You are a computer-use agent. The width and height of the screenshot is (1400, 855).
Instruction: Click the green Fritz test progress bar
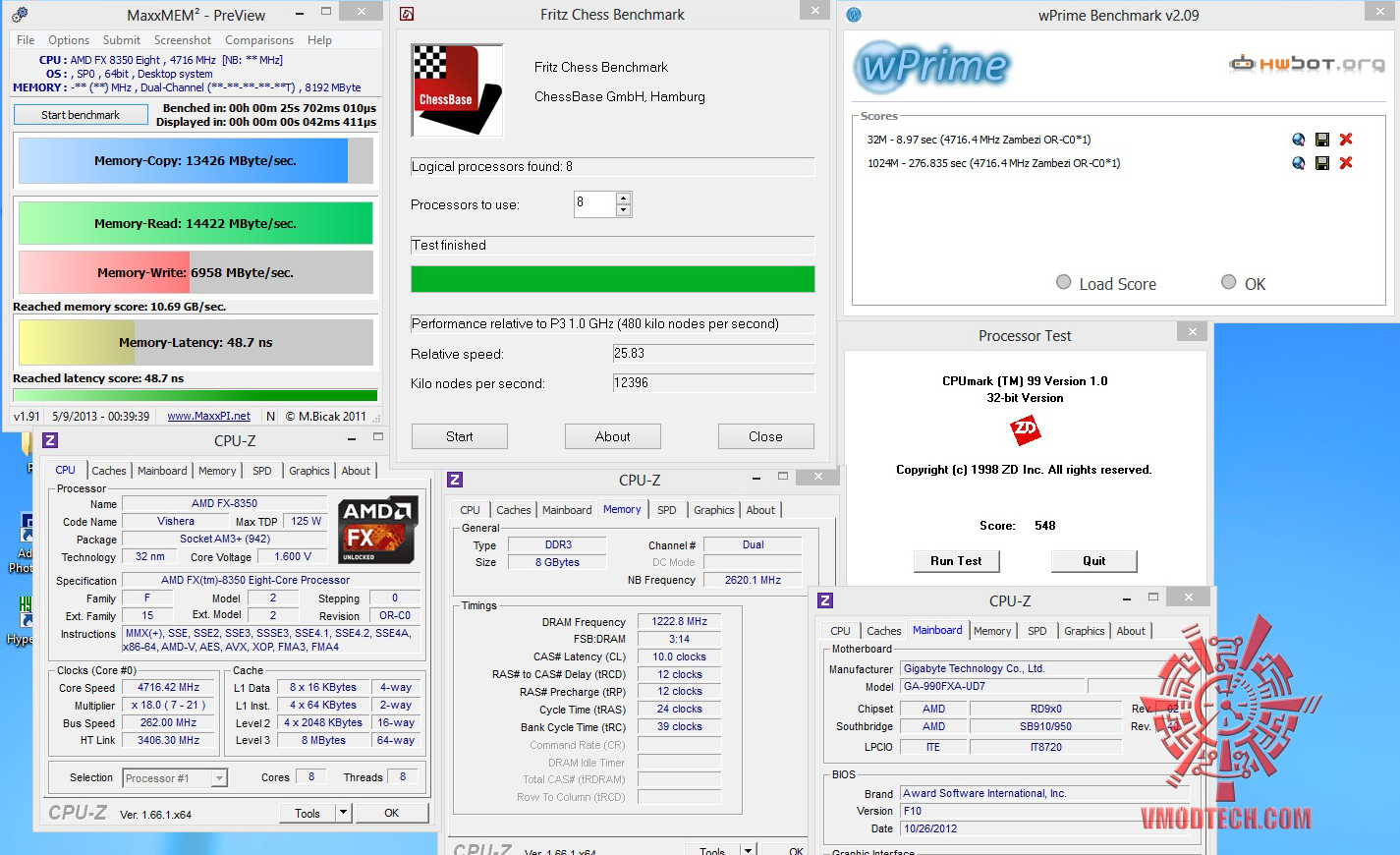click(613, 279)
